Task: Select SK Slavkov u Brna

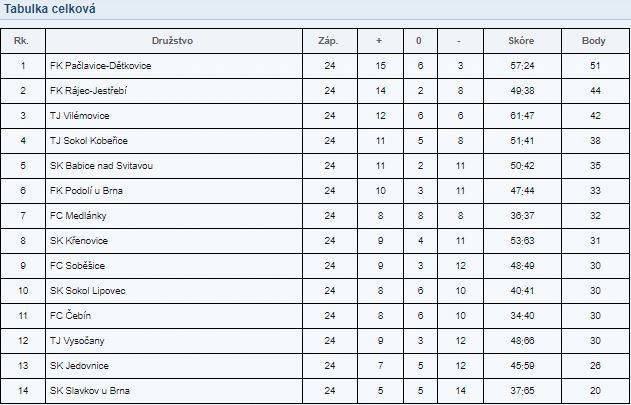Action: point(90,391)
